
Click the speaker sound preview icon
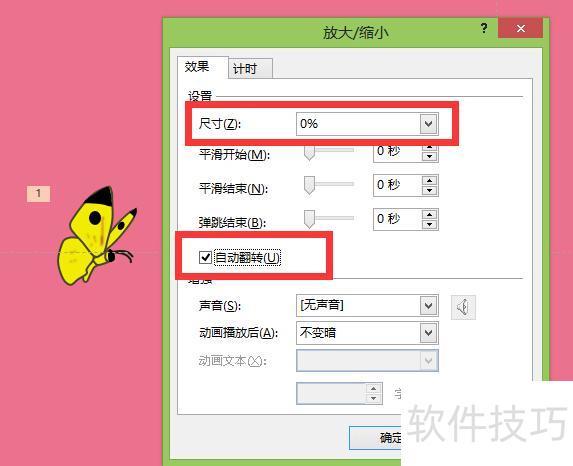[x=463, y=307]
